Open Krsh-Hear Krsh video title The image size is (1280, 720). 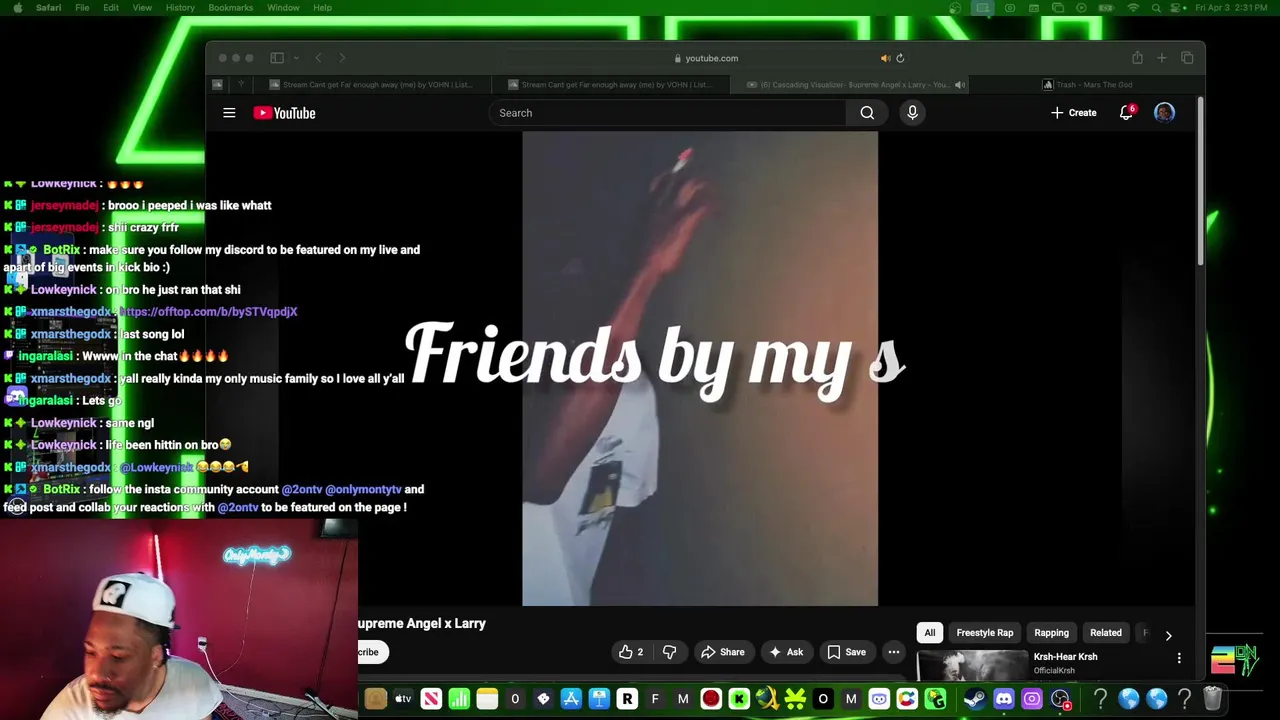[1065, 657]
